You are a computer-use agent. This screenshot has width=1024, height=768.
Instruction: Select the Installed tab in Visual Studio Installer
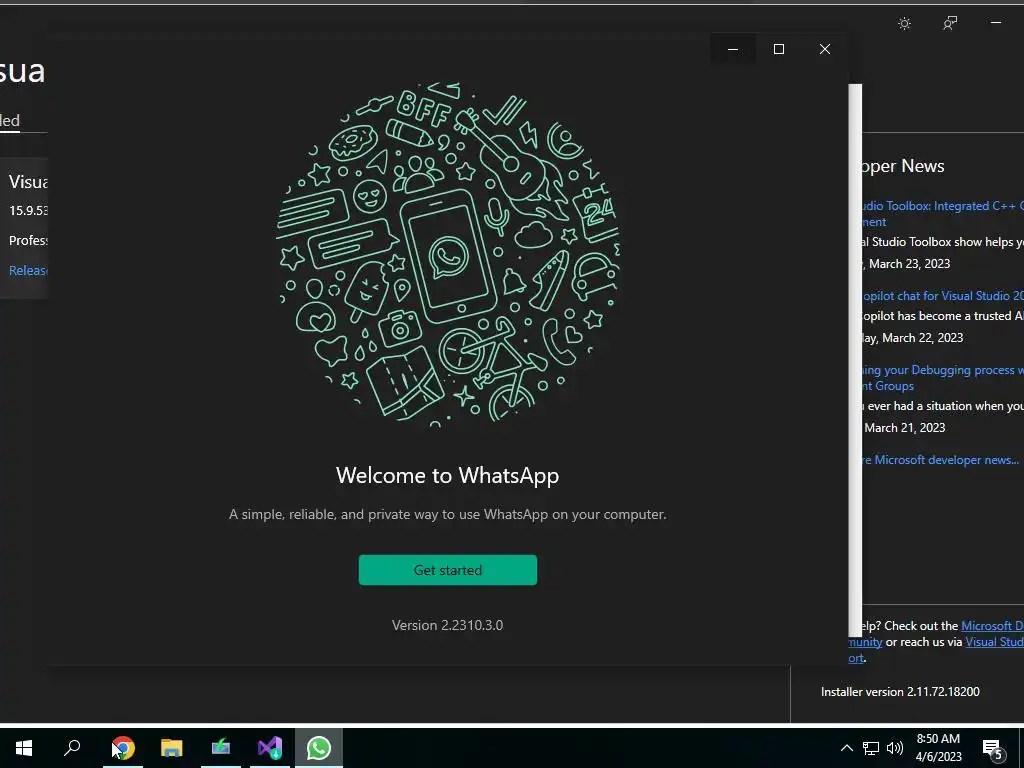click(x=10, y=120)
